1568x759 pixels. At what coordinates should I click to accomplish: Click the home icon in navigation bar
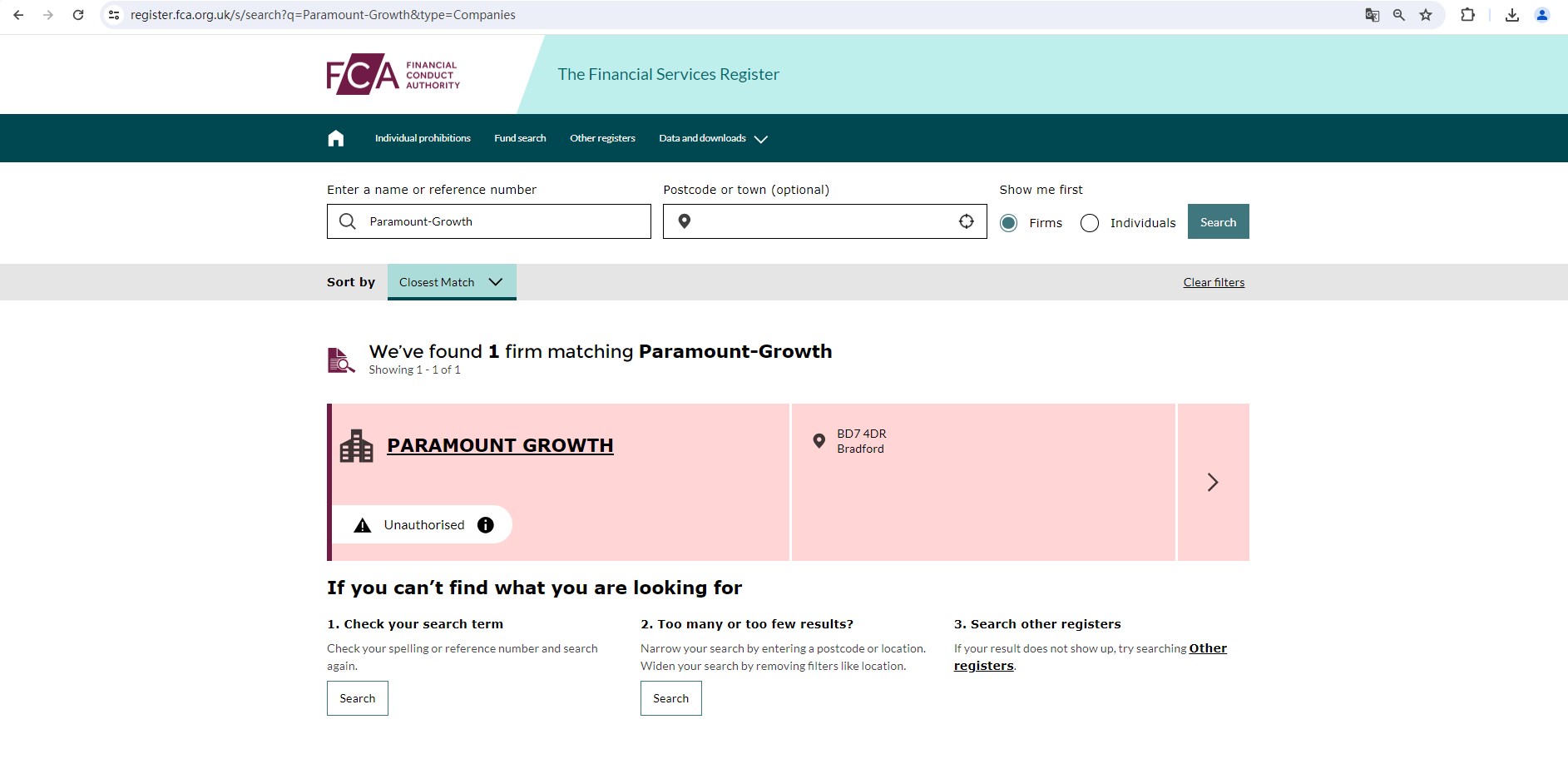click(336, 138)
